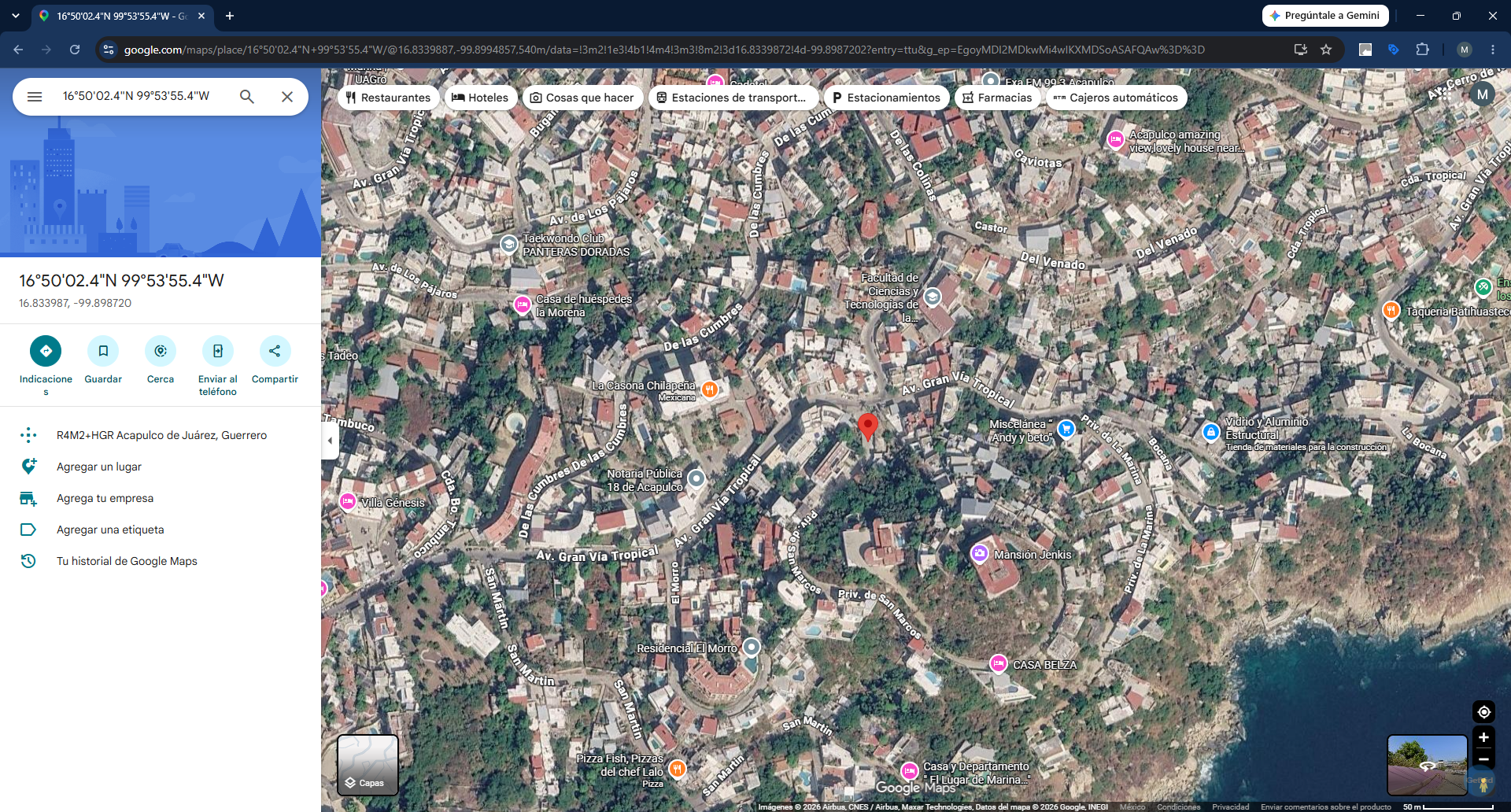Open Vidrio y Aluminio Estructural marker

click(1210, 432)
